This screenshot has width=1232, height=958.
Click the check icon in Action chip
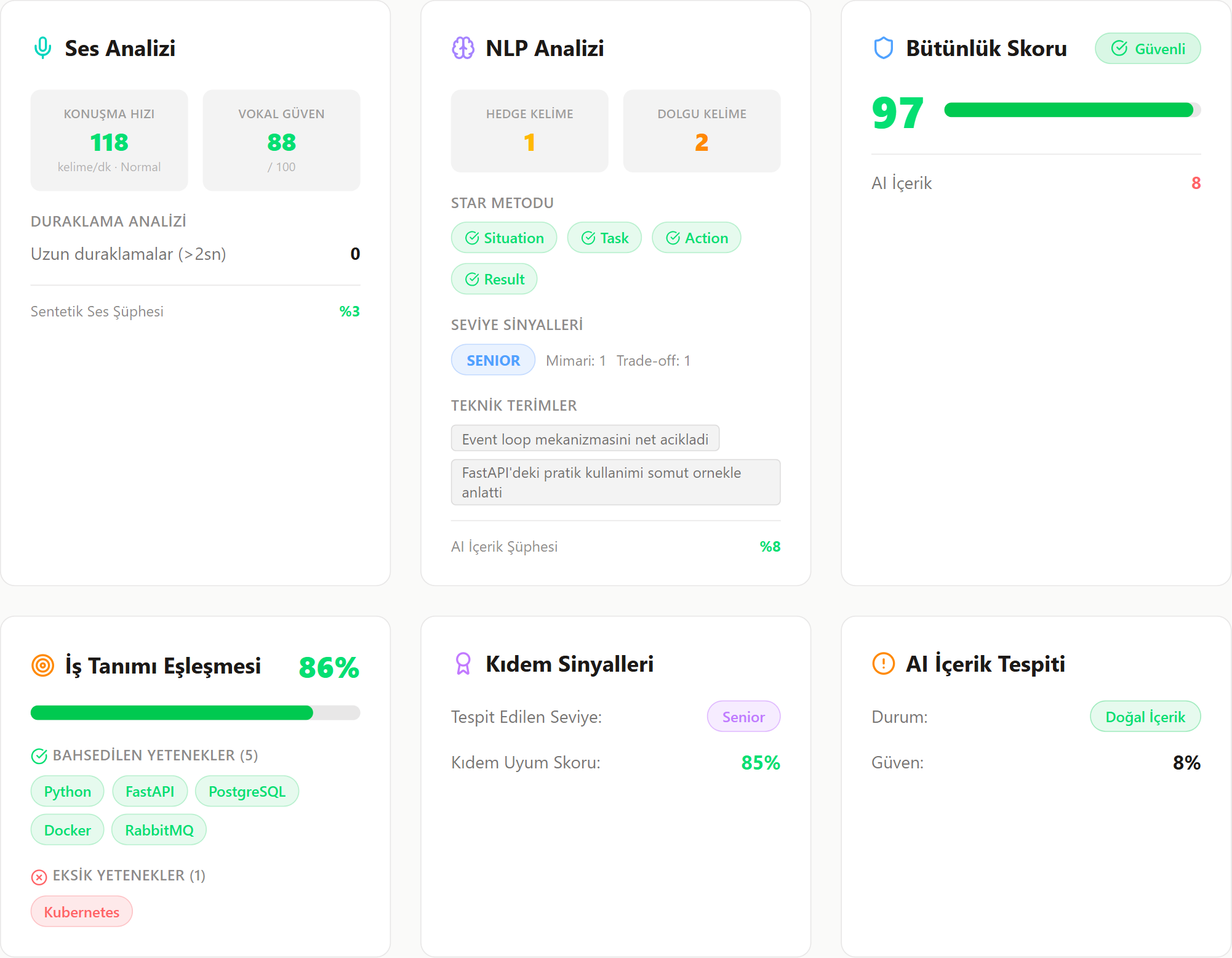pos(673,238)
